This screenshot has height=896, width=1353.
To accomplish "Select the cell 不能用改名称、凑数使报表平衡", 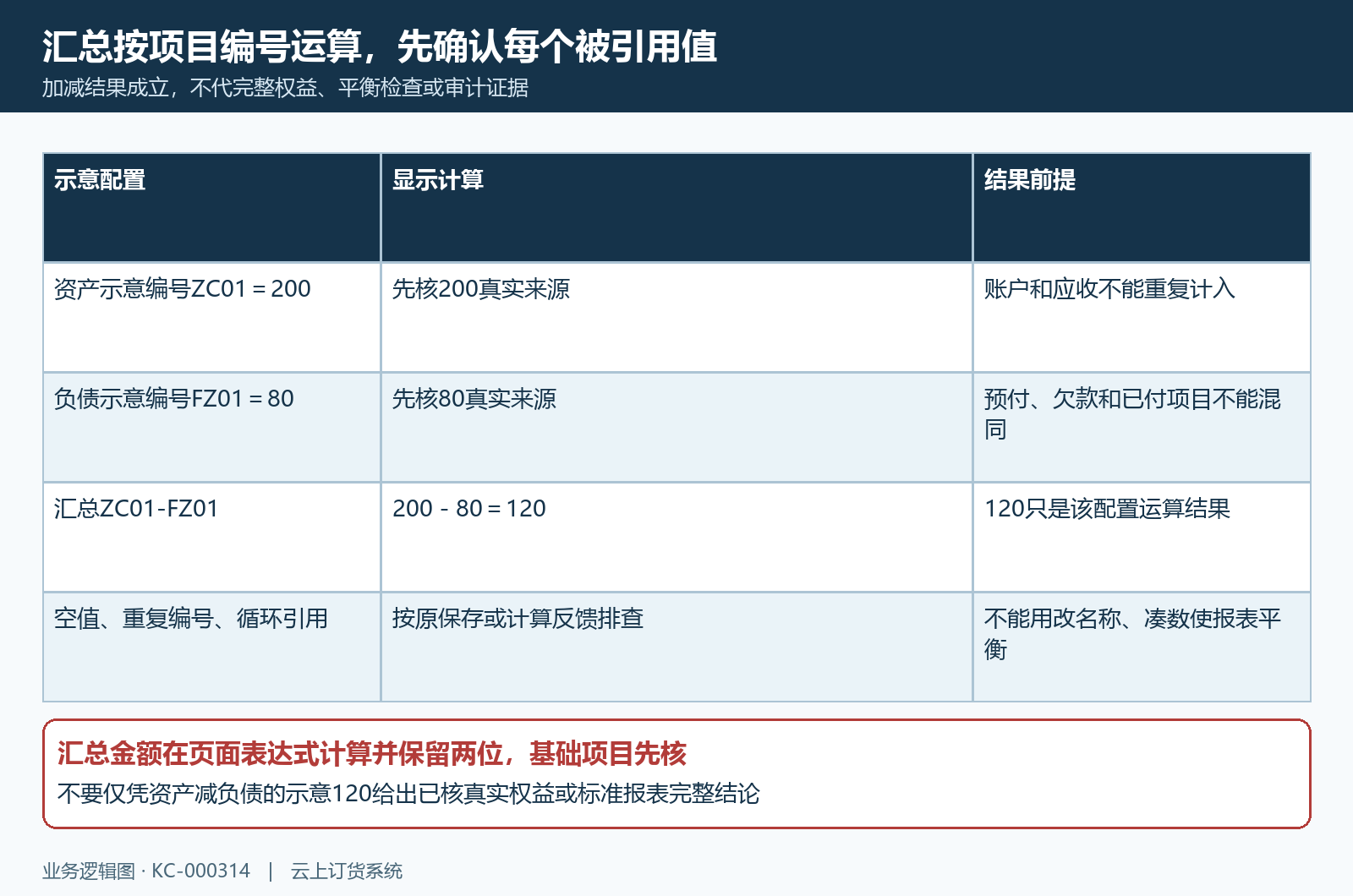I will point(1142,647).
